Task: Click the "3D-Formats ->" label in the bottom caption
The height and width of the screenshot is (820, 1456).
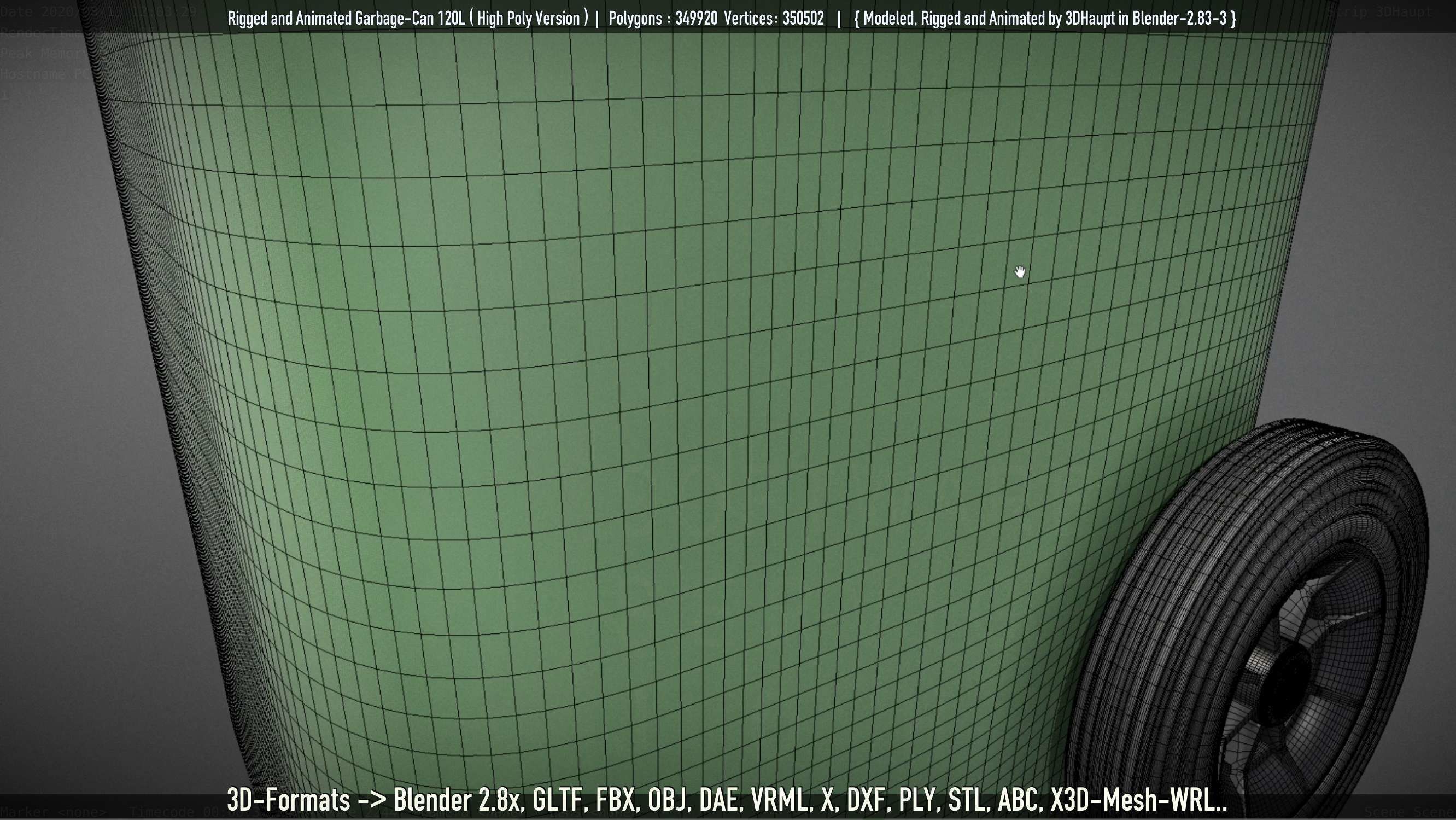Action: 307,800
